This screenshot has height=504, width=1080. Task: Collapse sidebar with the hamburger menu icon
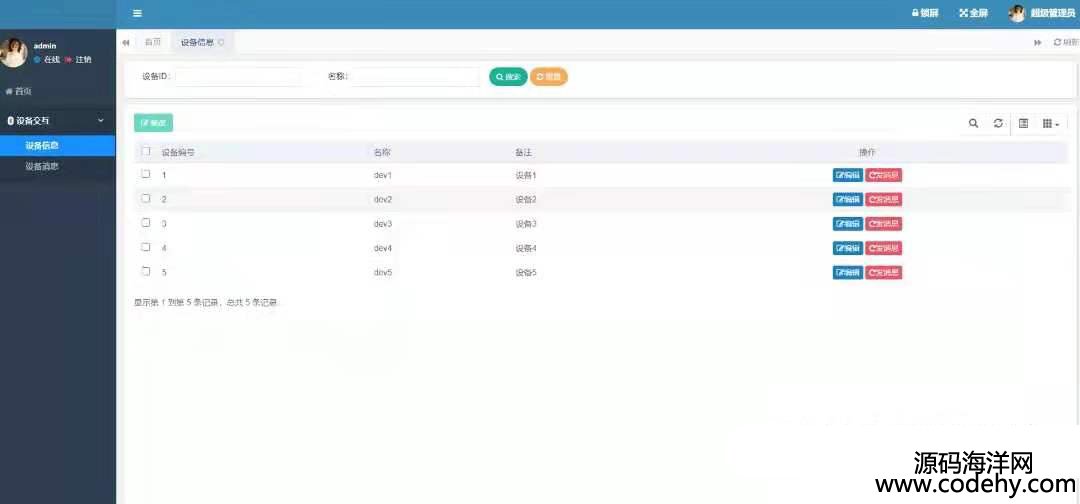point(137,13)
